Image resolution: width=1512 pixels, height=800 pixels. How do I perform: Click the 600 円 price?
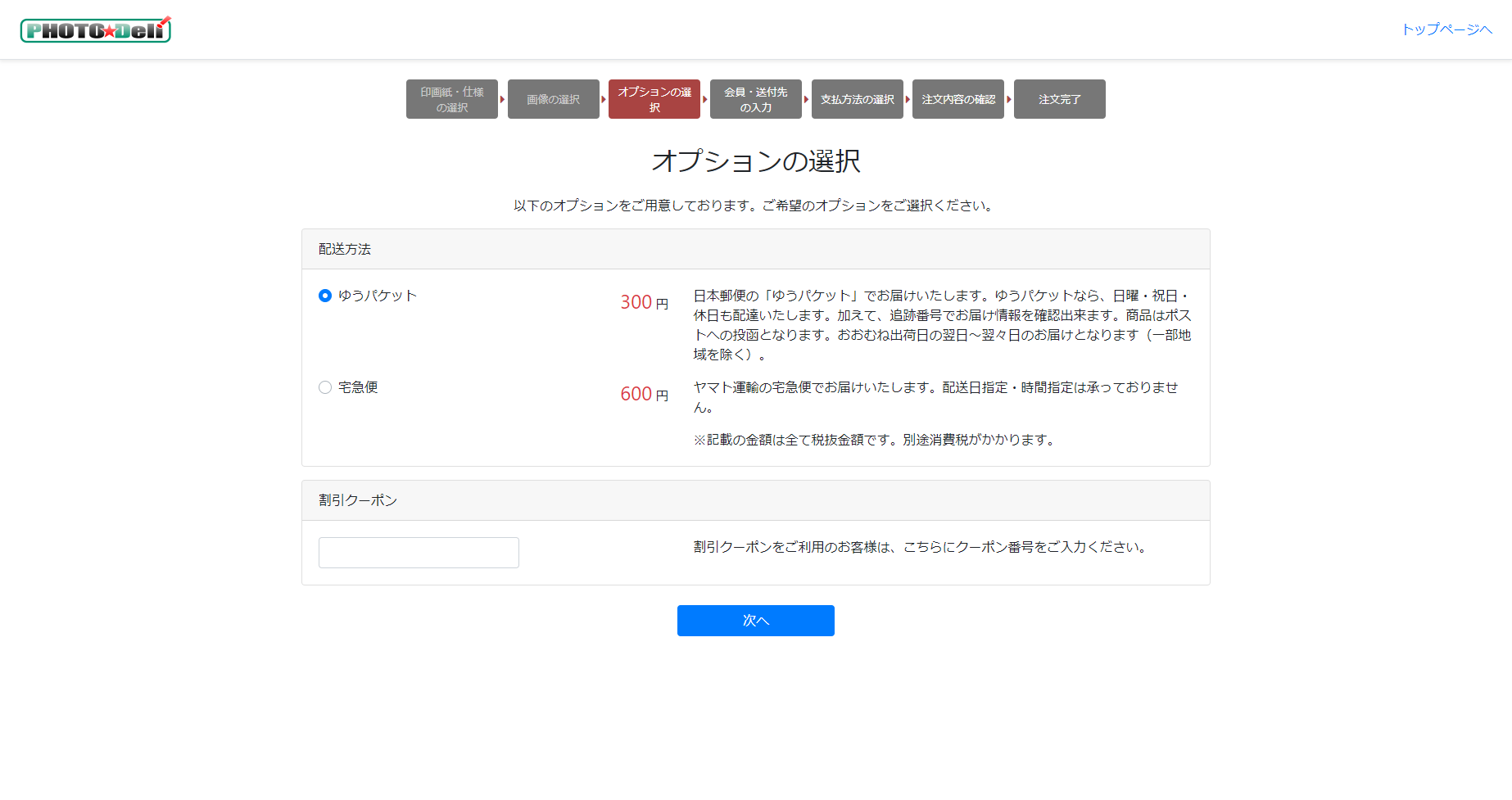(644, 394)
